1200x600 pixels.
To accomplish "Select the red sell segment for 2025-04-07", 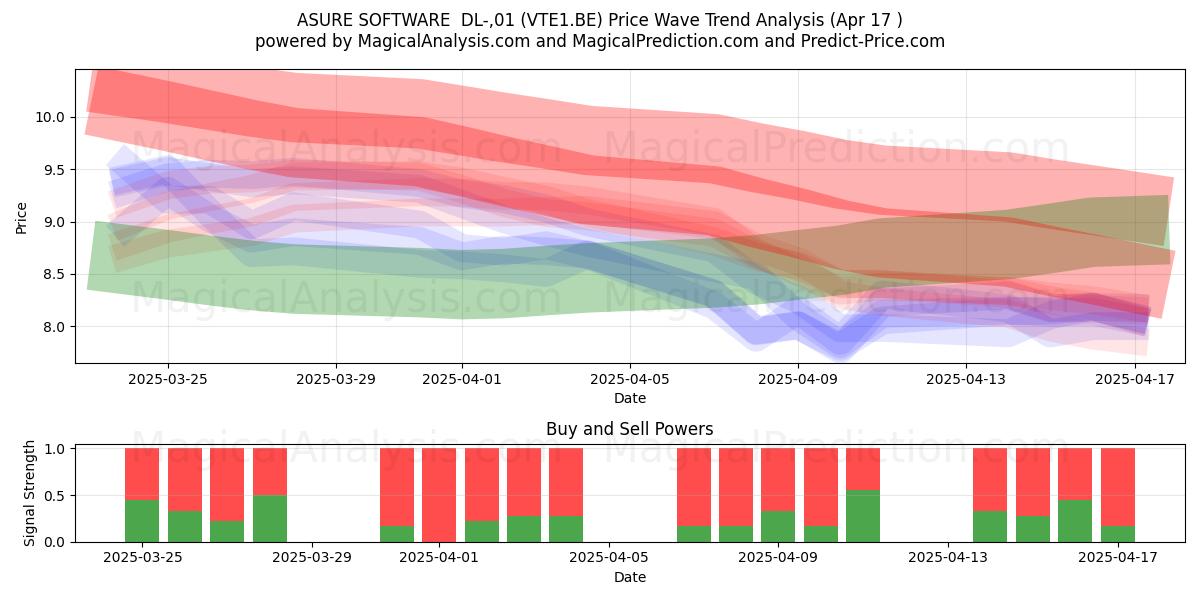I will point(694,487).
